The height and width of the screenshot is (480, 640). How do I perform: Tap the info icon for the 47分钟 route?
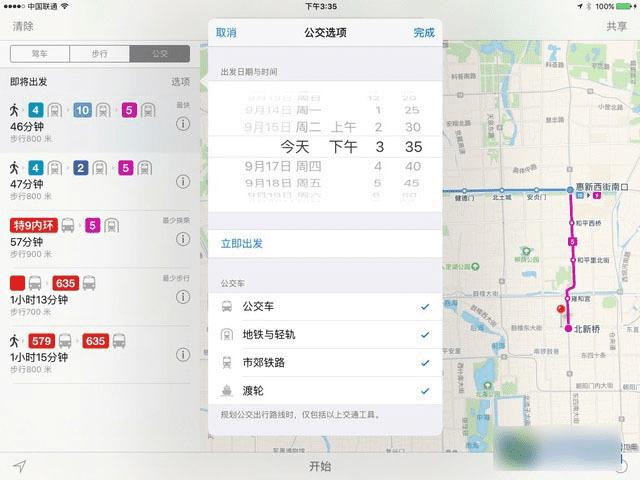point(183,181)
